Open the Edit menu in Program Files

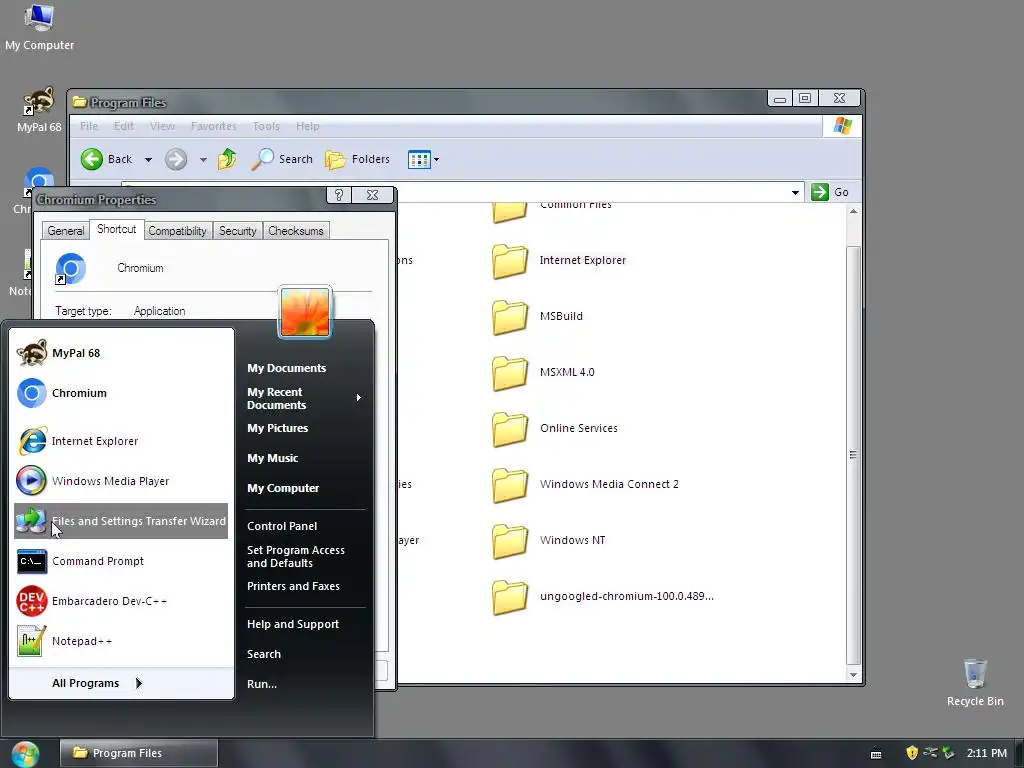click(123, 126)
